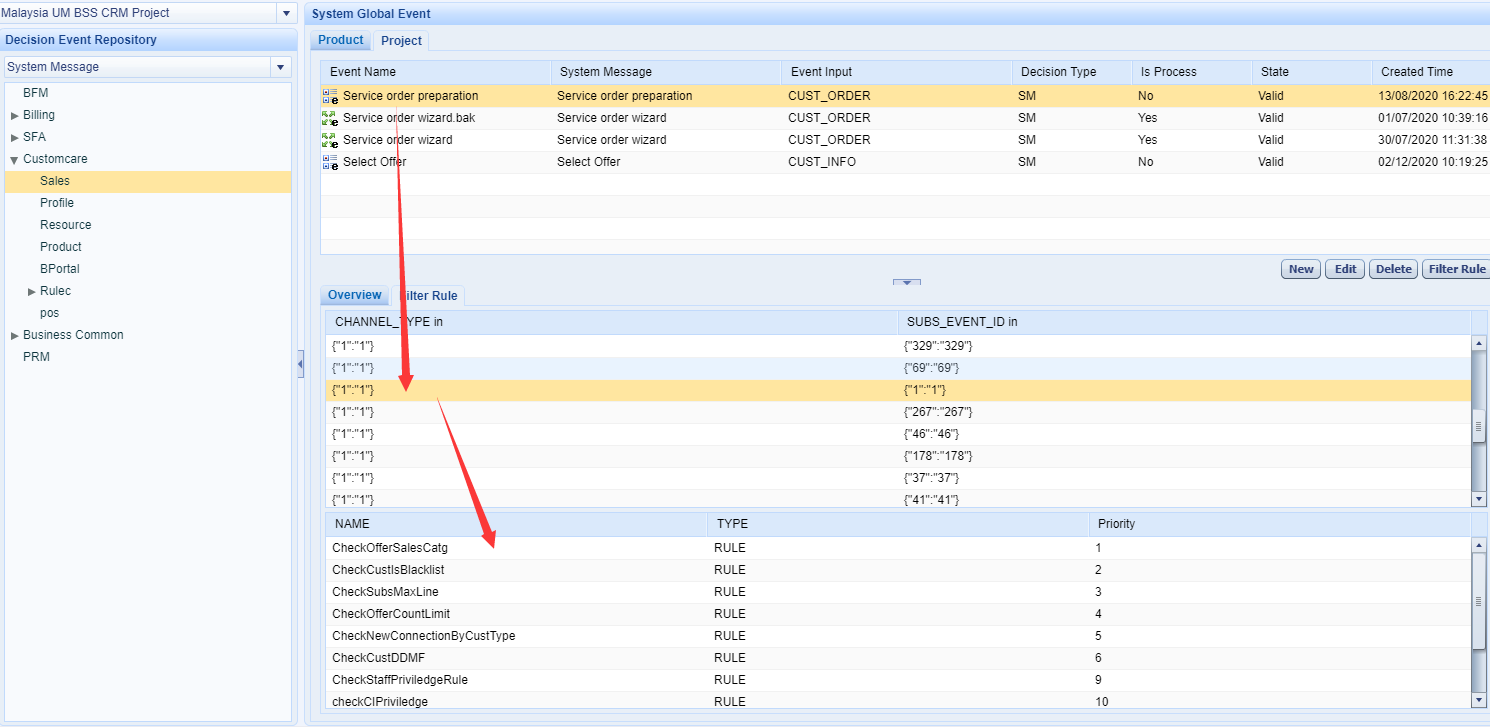Select the filter row with {"267":"267"}
1490x727 pixels.
click(x=899, y=412)
